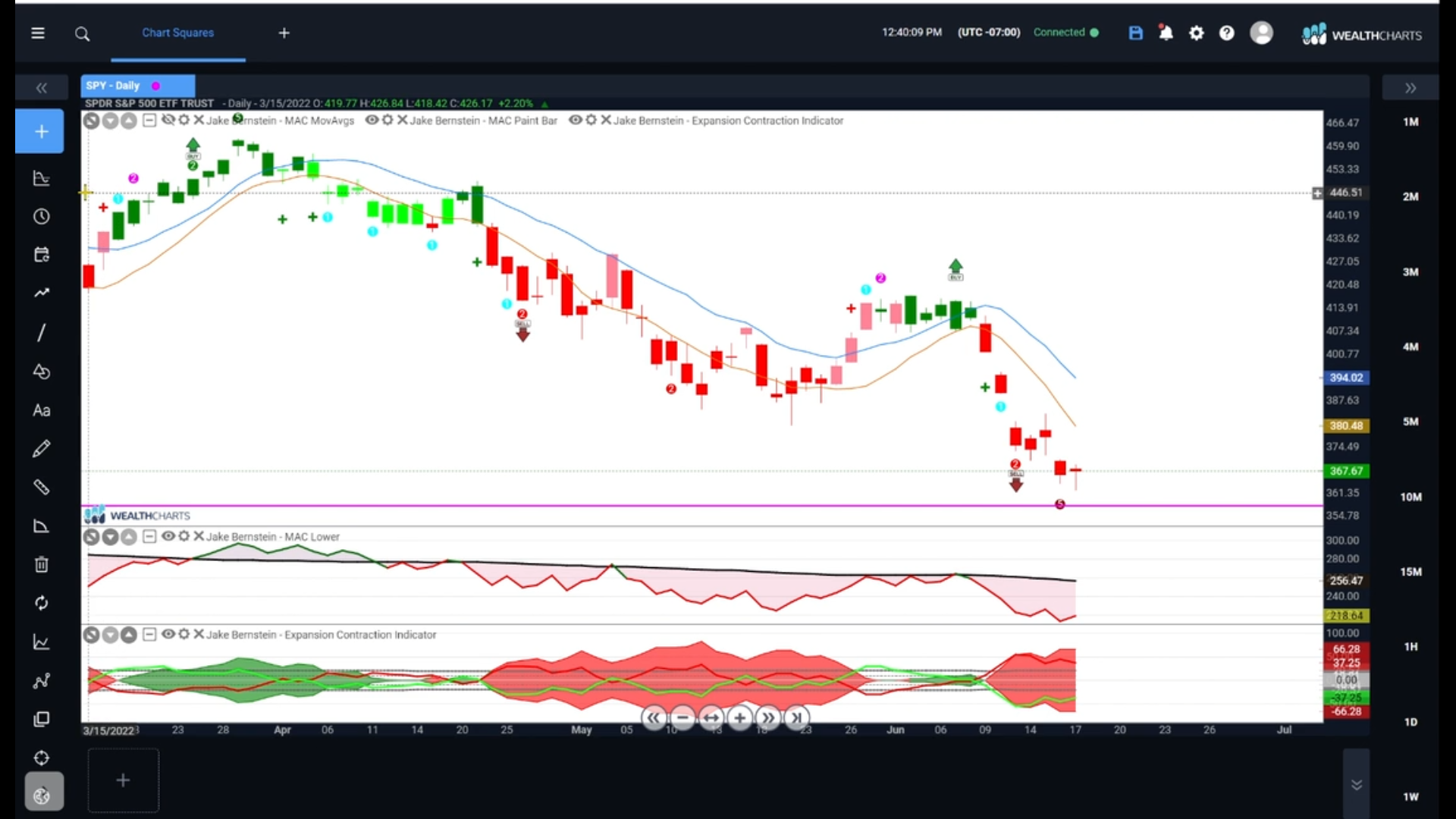Step chart backward with double-left arrows

pyautogui.click(x=653, y=717)
